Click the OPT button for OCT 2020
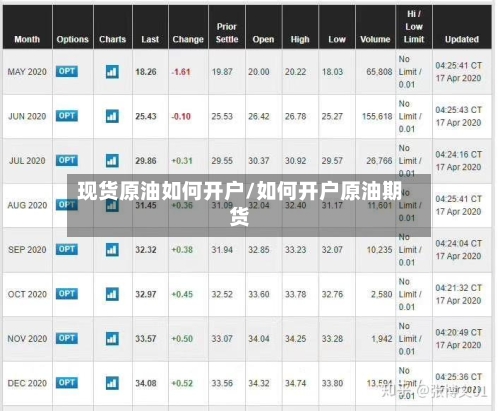 click(x=67, y=294)
